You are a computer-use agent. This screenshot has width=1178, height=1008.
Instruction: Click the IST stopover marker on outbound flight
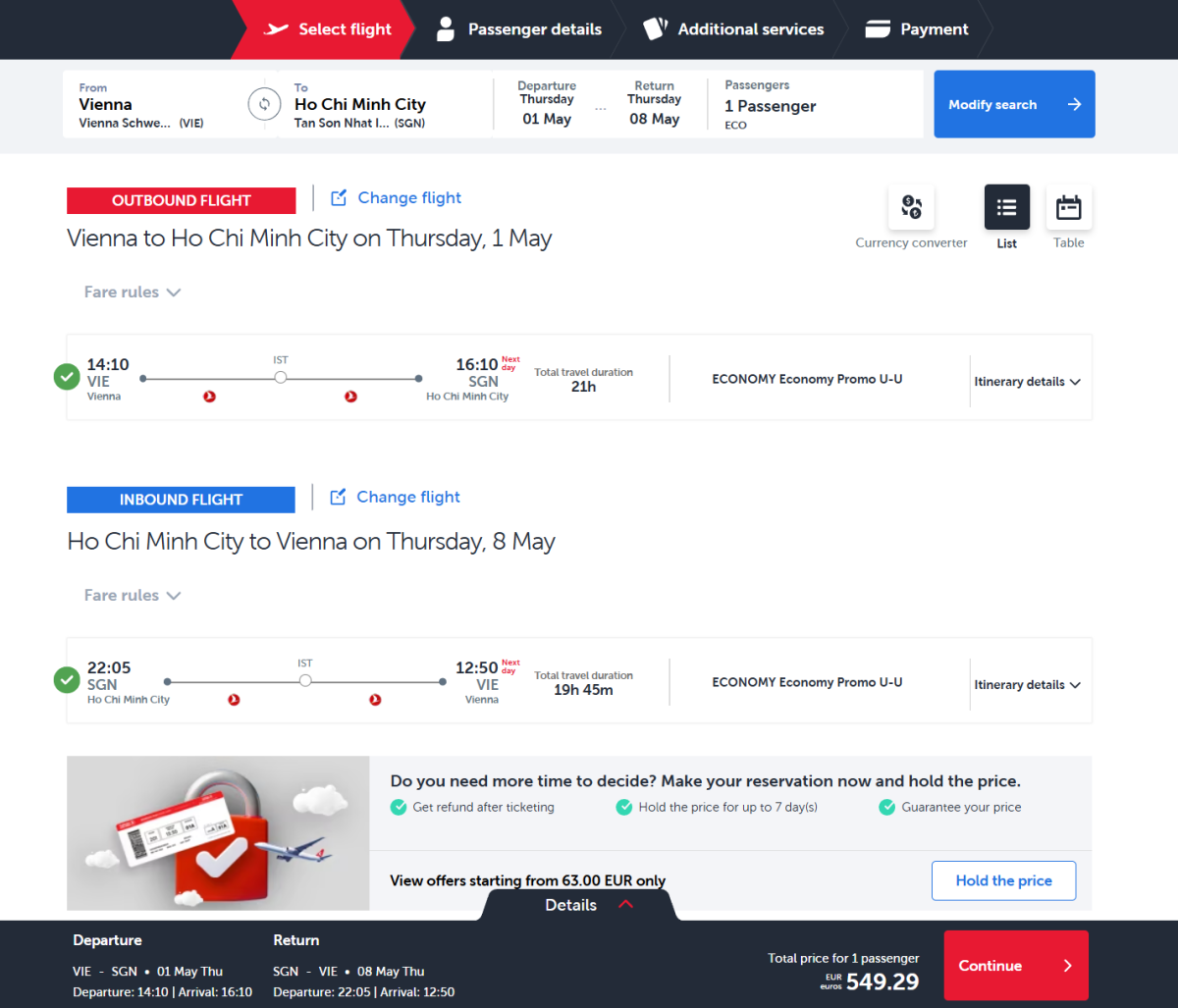tap(281, 377)
